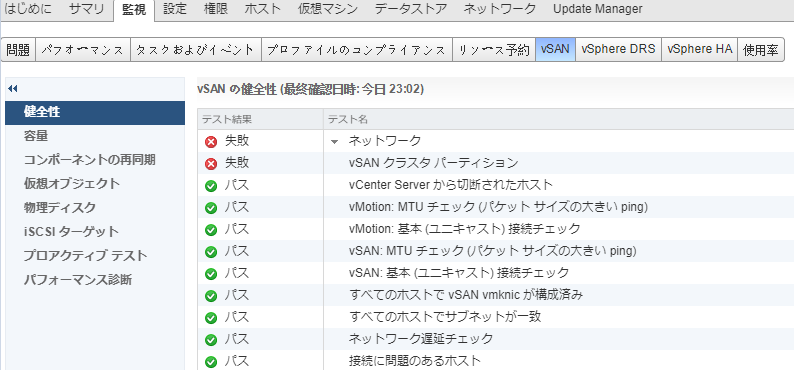Viewport: 794px width, 370px height.
Task: Click green pass icon for vSAN: 基本 接続チェック
Action: click(211, 274)
